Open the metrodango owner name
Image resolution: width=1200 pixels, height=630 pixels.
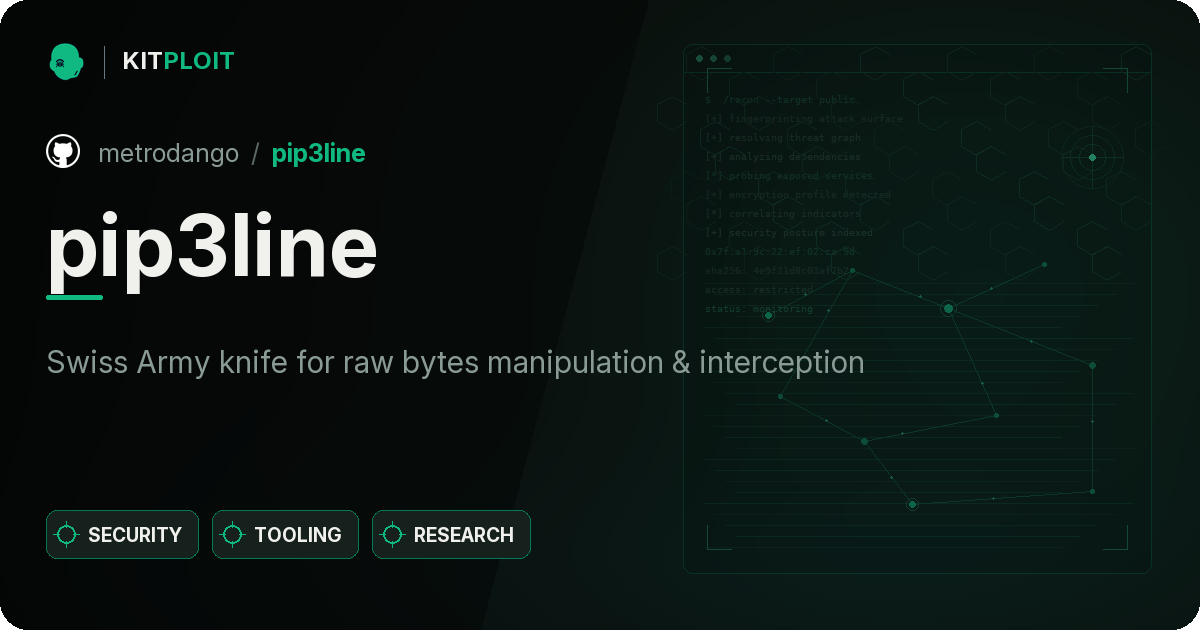[168, 153]
